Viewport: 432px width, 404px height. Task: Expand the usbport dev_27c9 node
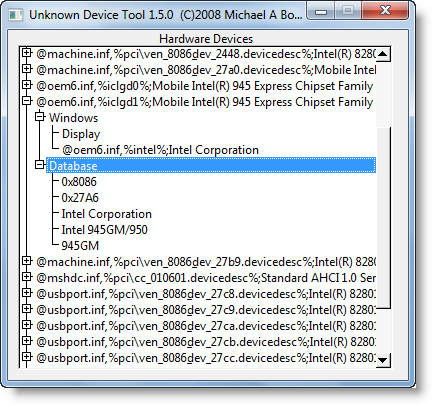(26, 309)
